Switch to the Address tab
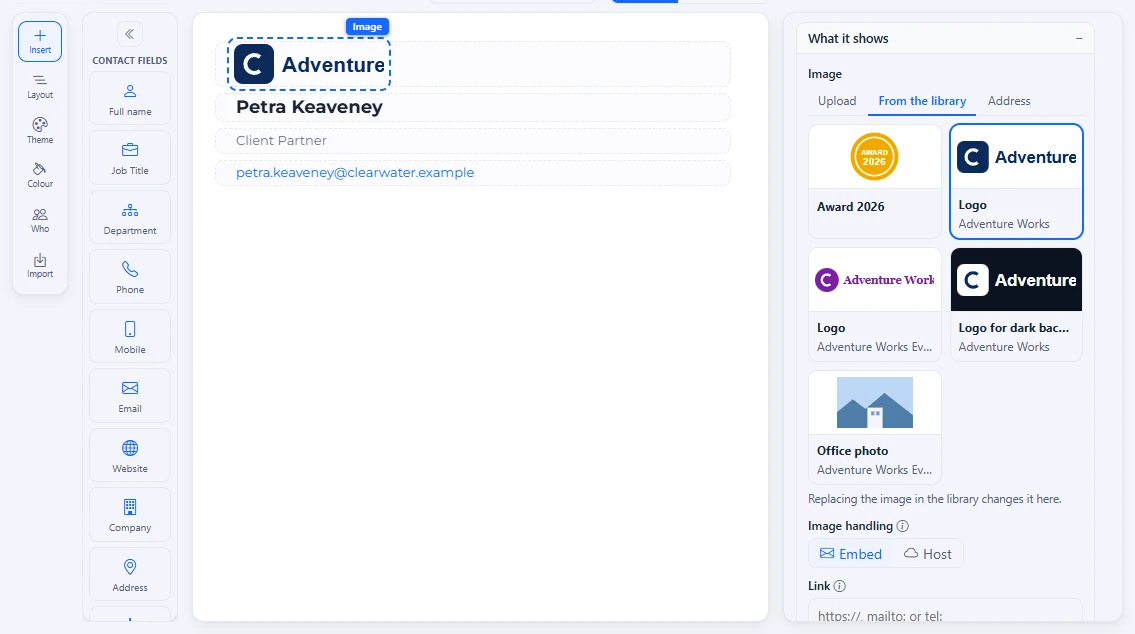Viewport: 1135px width, 634px height. coord(1009,101)
